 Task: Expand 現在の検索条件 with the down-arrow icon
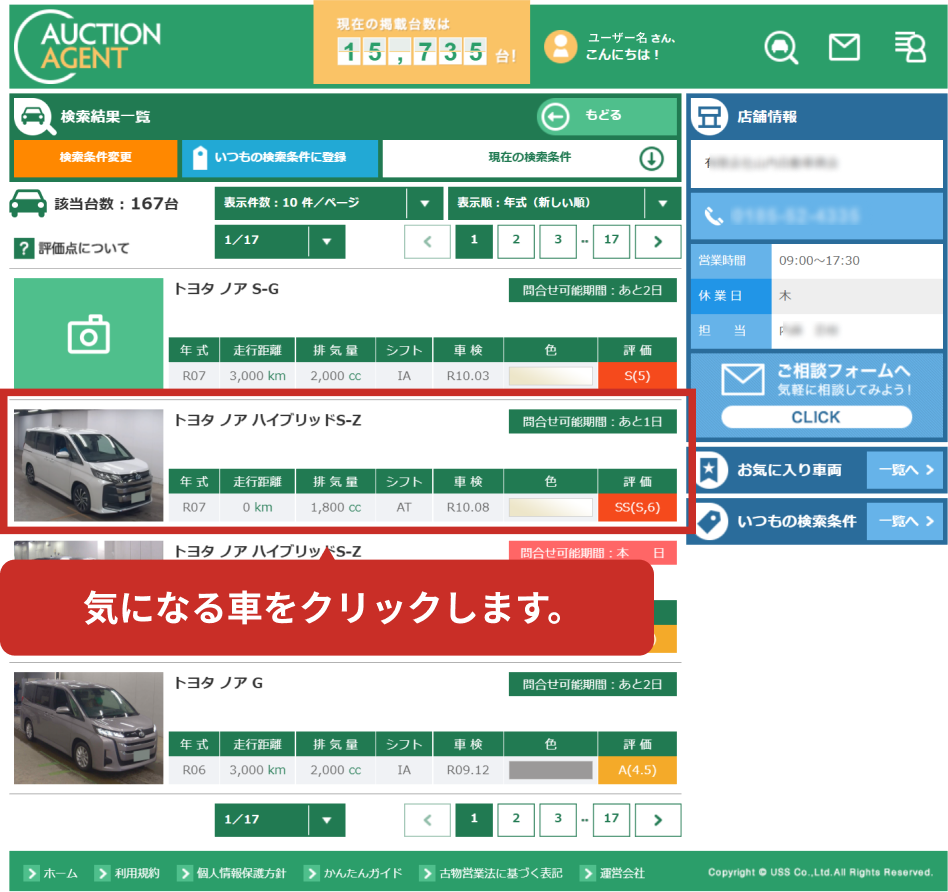click(x=651, y=158)
